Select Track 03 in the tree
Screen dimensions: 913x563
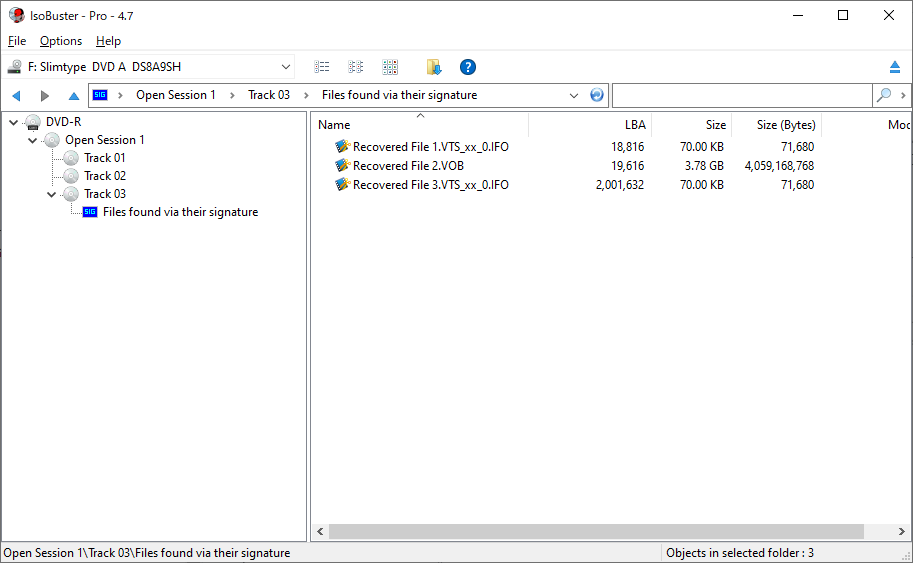pos(105,194)
